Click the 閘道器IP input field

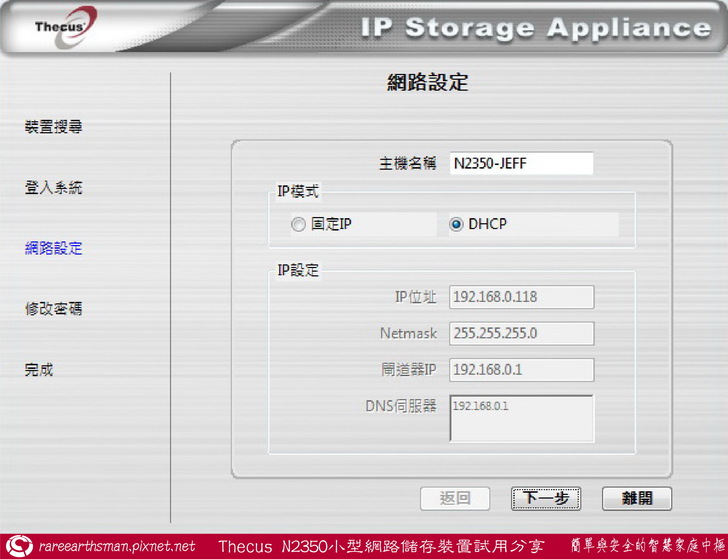(521, 370)
